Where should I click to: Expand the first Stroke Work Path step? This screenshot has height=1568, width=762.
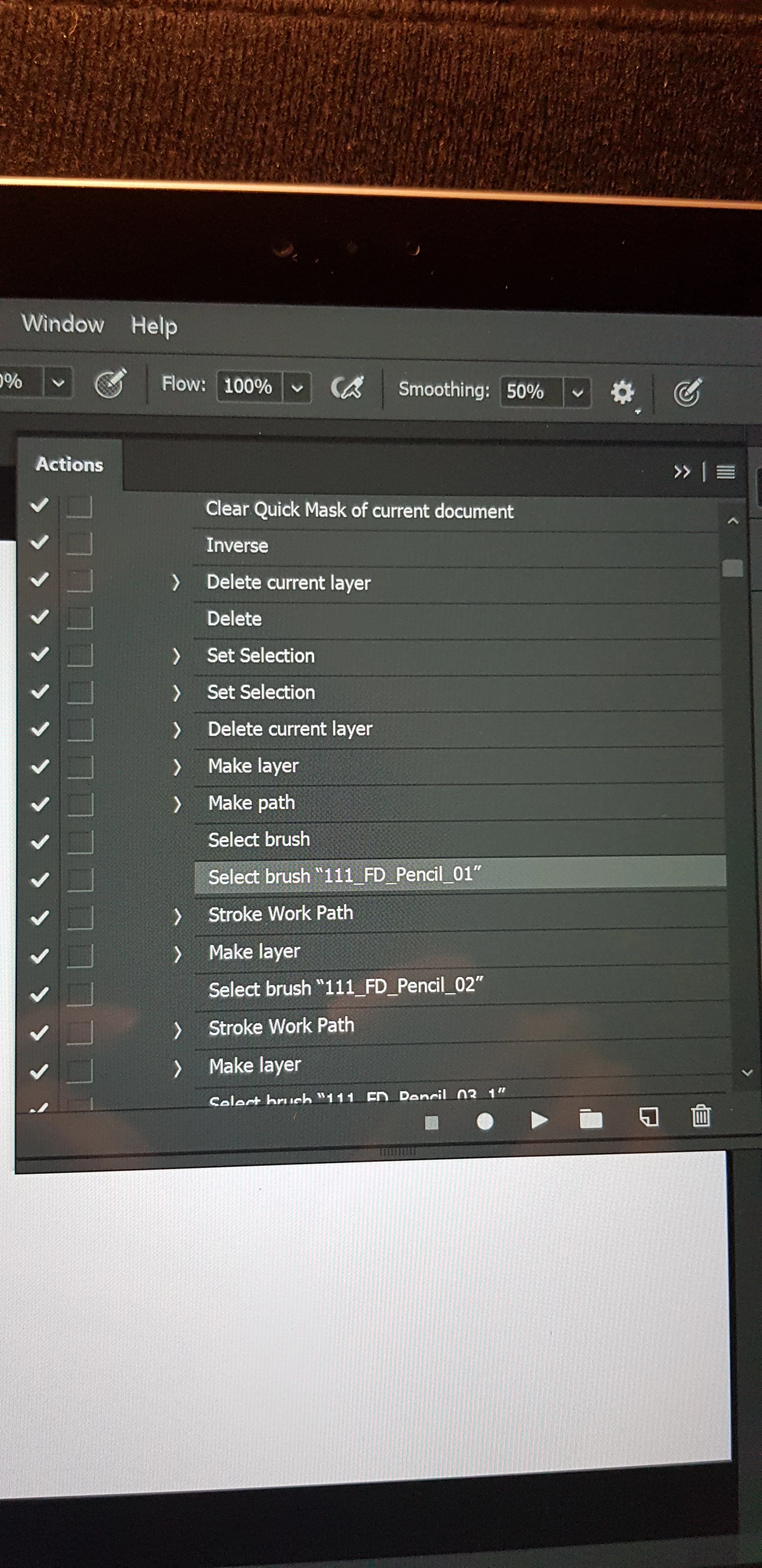(177, 916)
